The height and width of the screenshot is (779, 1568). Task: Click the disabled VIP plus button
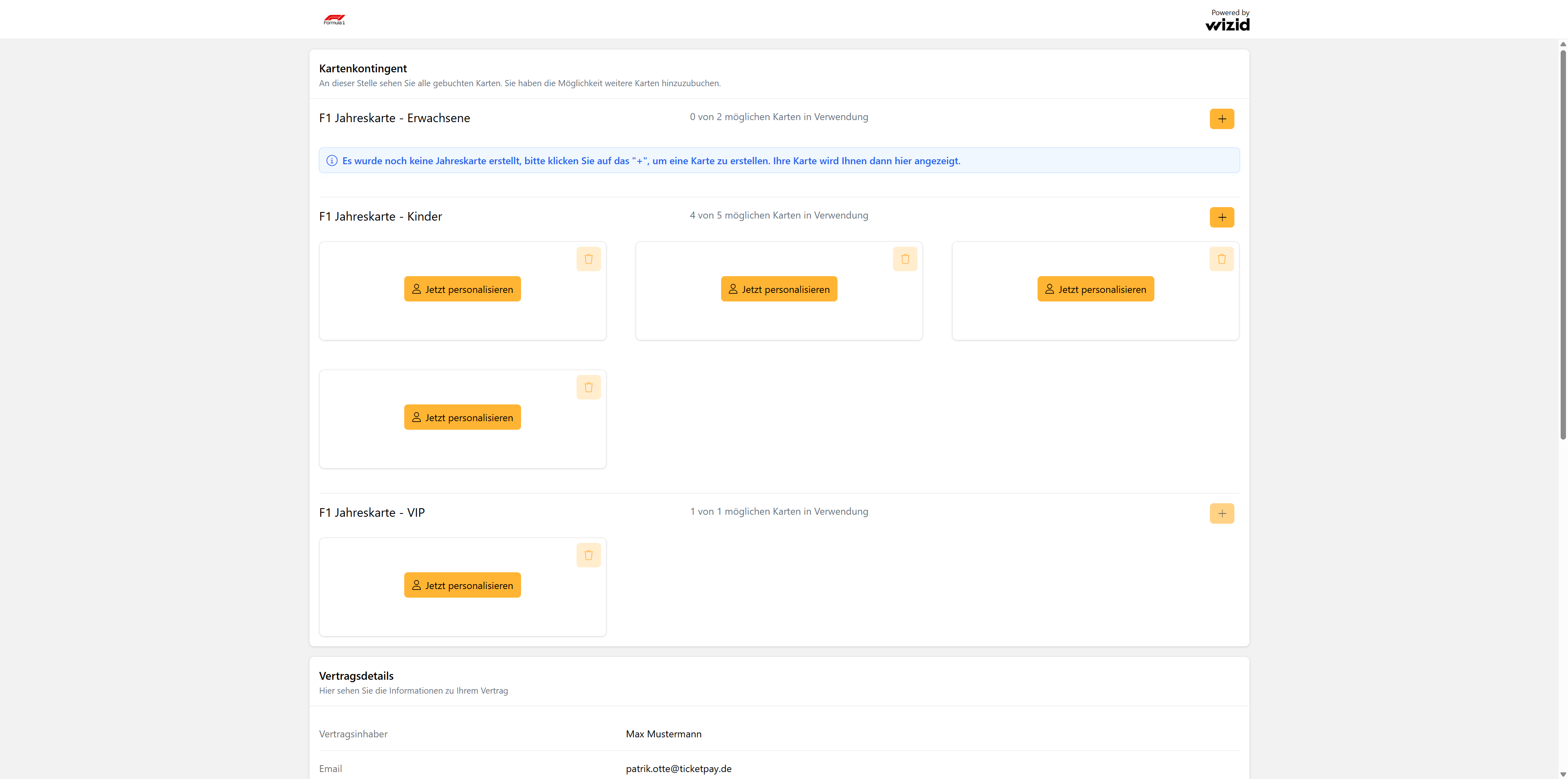pos(1222,513)
